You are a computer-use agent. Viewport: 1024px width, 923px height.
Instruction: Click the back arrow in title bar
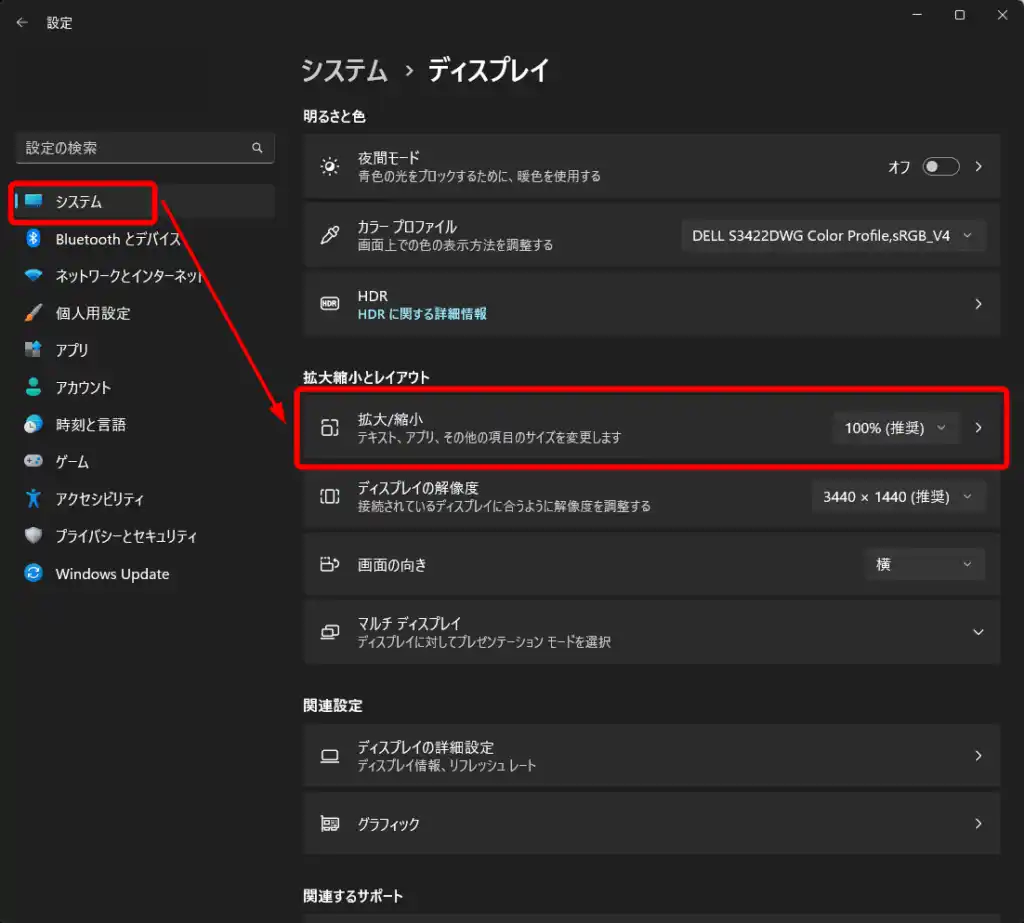coord(22,22)
